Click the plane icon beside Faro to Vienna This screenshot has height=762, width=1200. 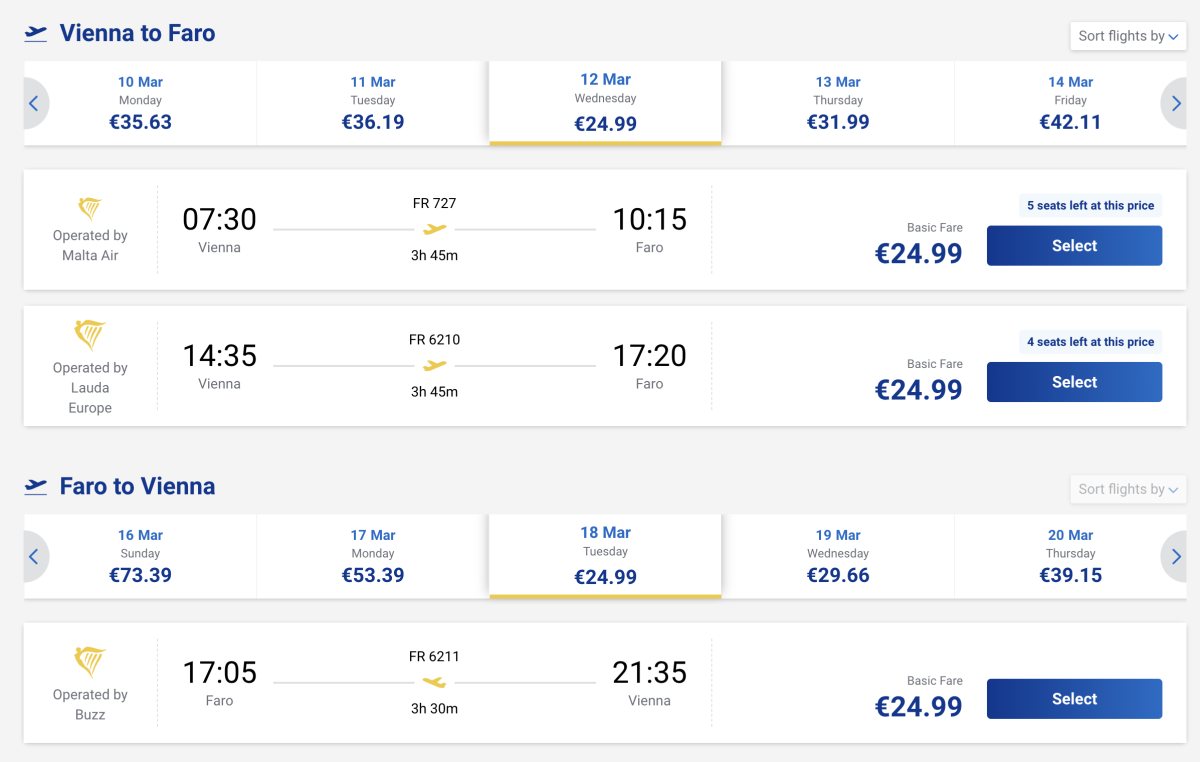pos(36,486)
